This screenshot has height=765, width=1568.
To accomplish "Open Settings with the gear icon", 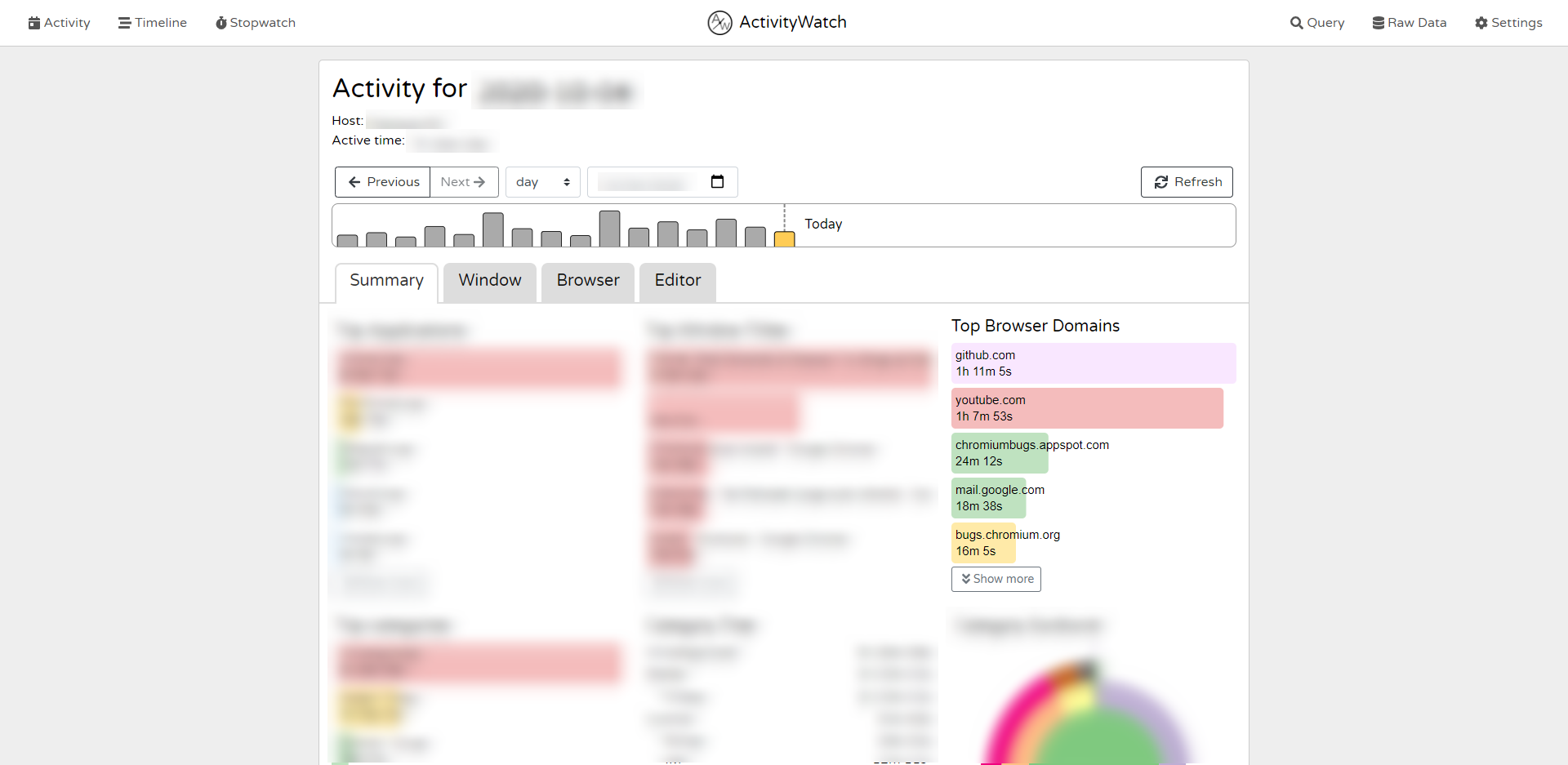I will [1508, 23].
